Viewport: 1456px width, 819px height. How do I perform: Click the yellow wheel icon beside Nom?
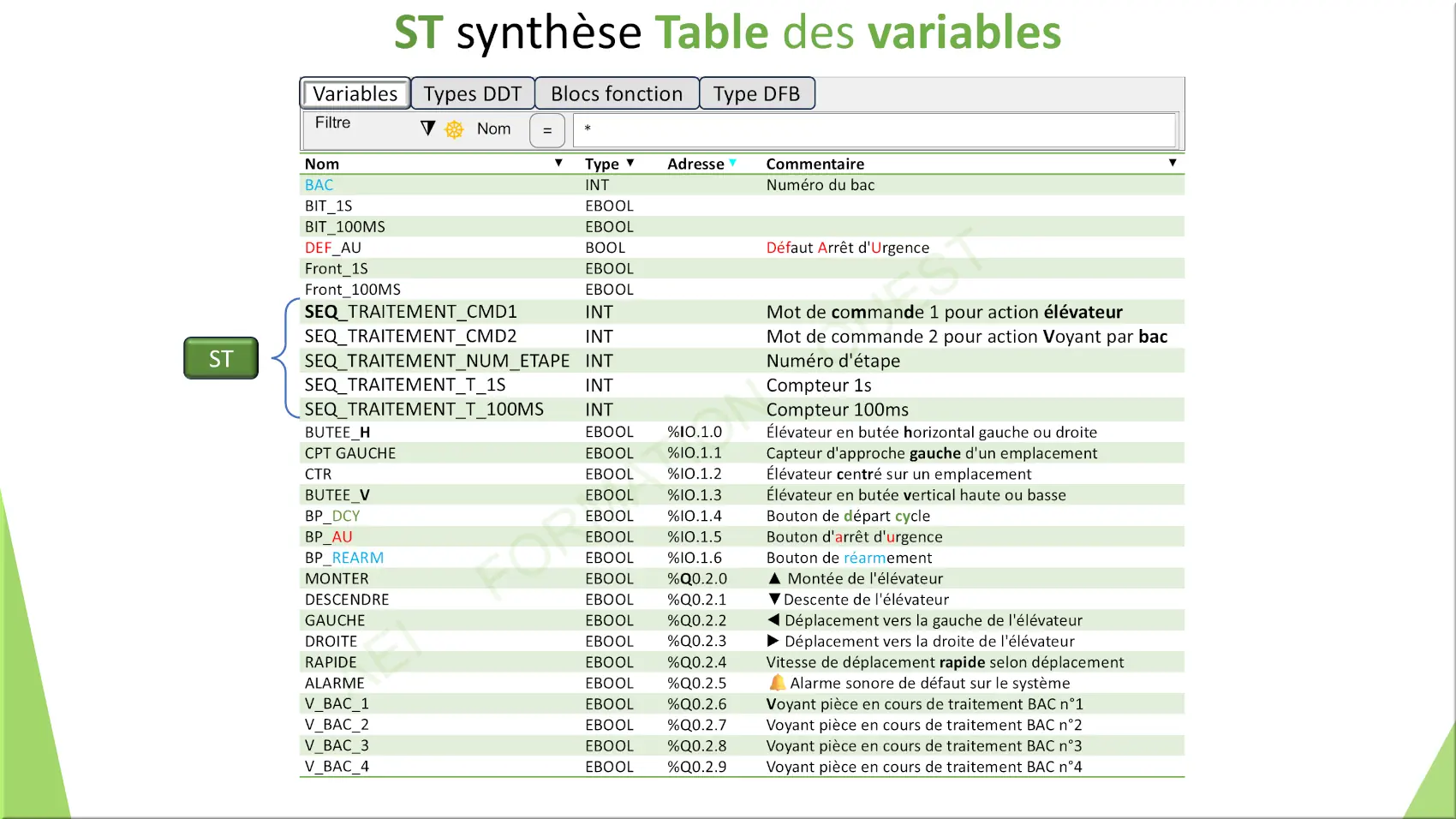pyautogui.click(x=454, y=129)
